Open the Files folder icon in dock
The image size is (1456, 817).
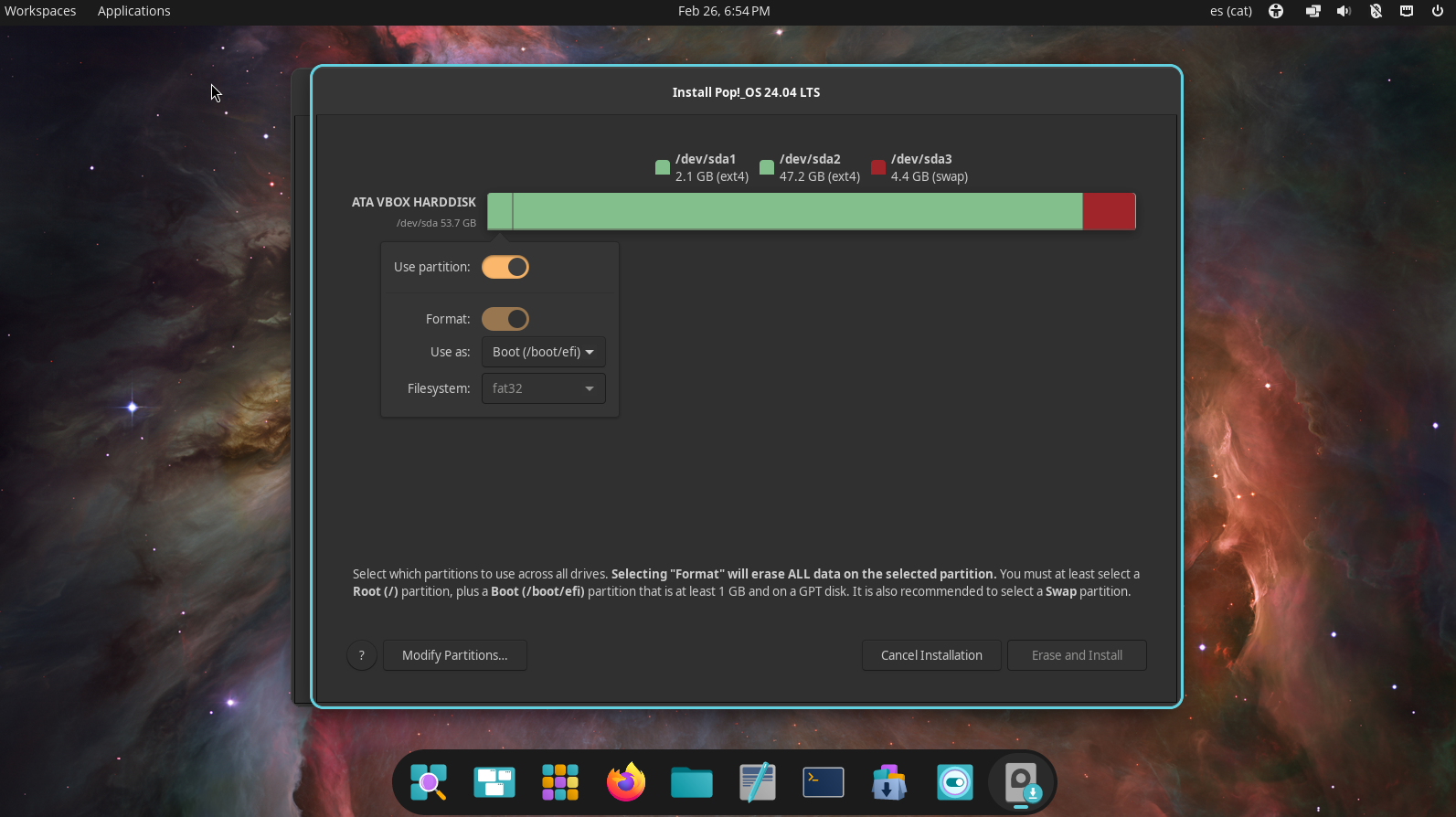coord(692,782)
